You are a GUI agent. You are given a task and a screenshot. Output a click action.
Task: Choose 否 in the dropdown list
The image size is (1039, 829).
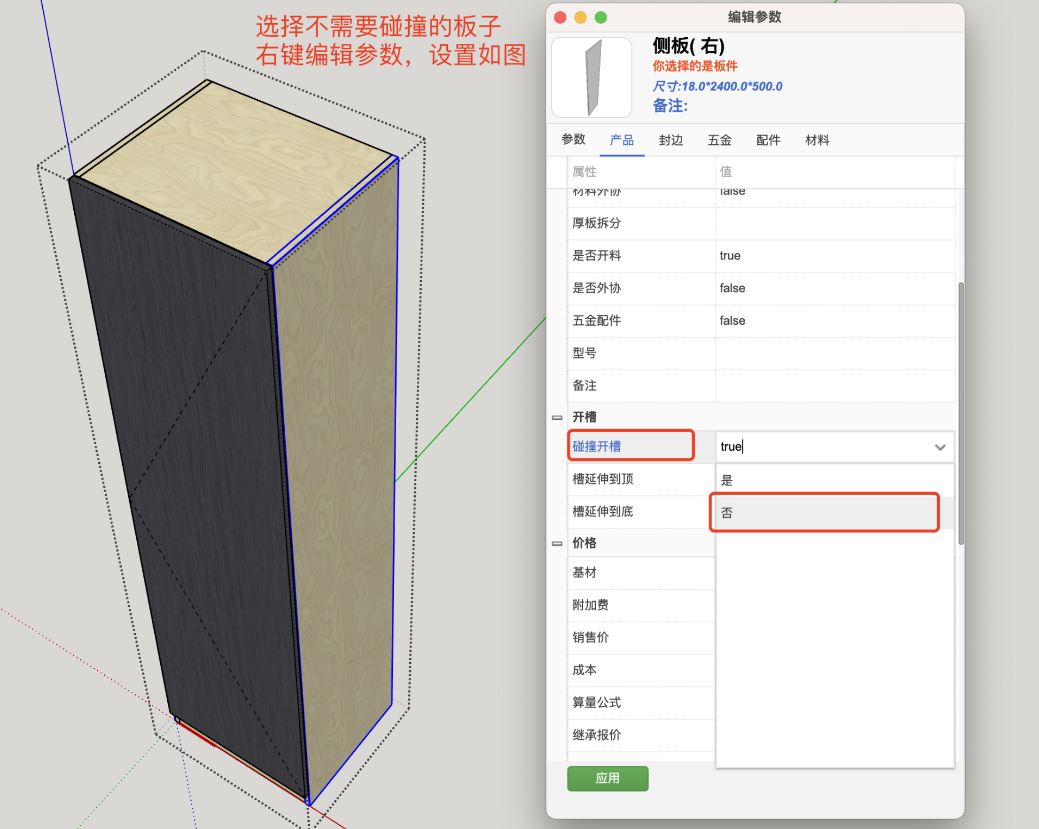coord(825,513)
